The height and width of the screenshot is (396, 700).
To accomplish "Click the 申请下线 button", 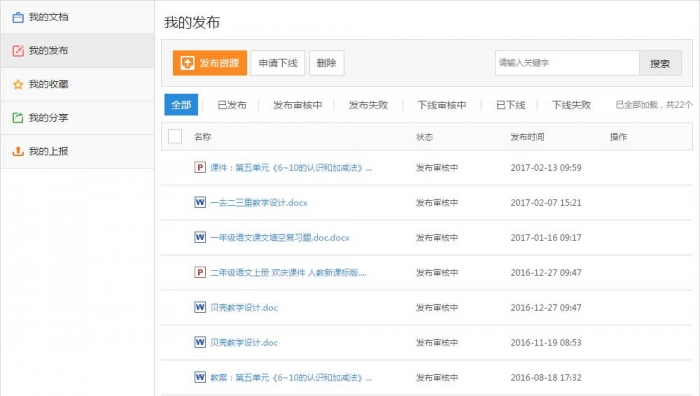I will pyautogui.click(x=278, y=63).
